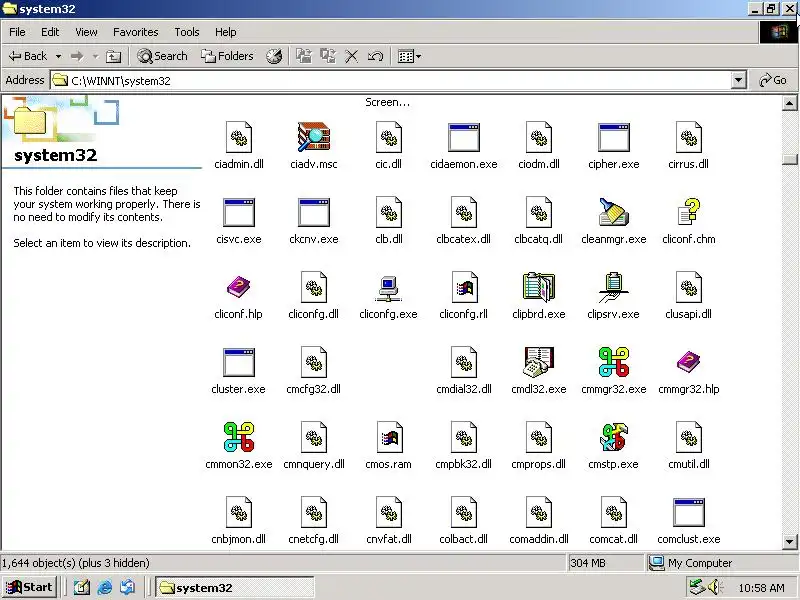Screen dimensions: 800x600
Task: Click the Copy To toolbar icon
Action: click(x=328, y=56)
